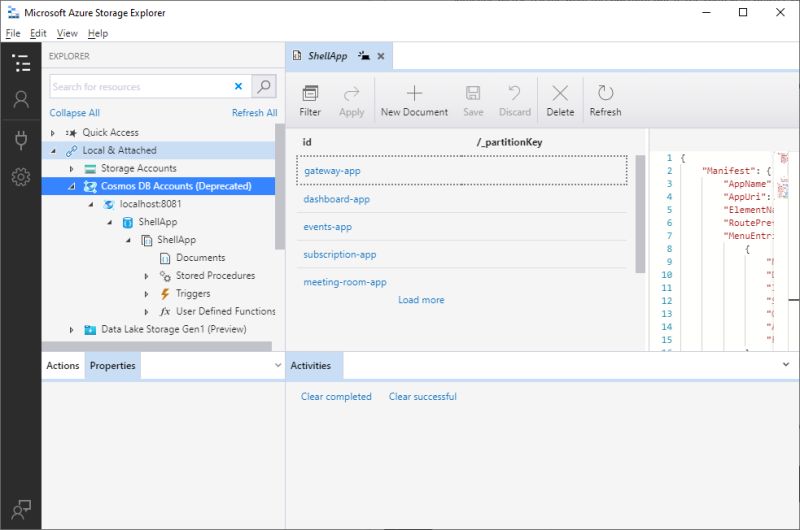Clear the resource search box
800x530 pixels.
(x=238, y=86)
